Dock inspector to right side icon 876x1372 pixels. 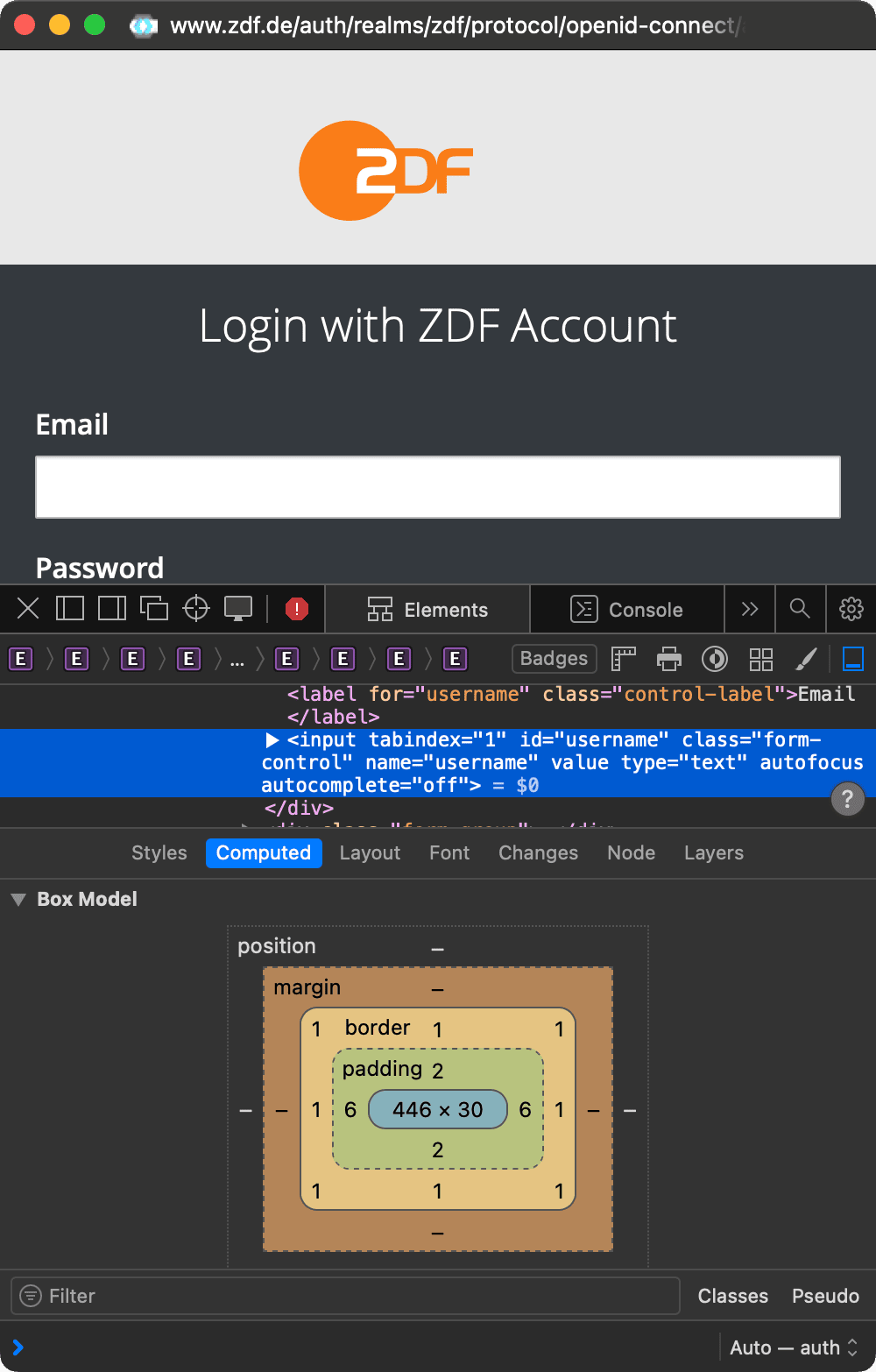[112, 608]
